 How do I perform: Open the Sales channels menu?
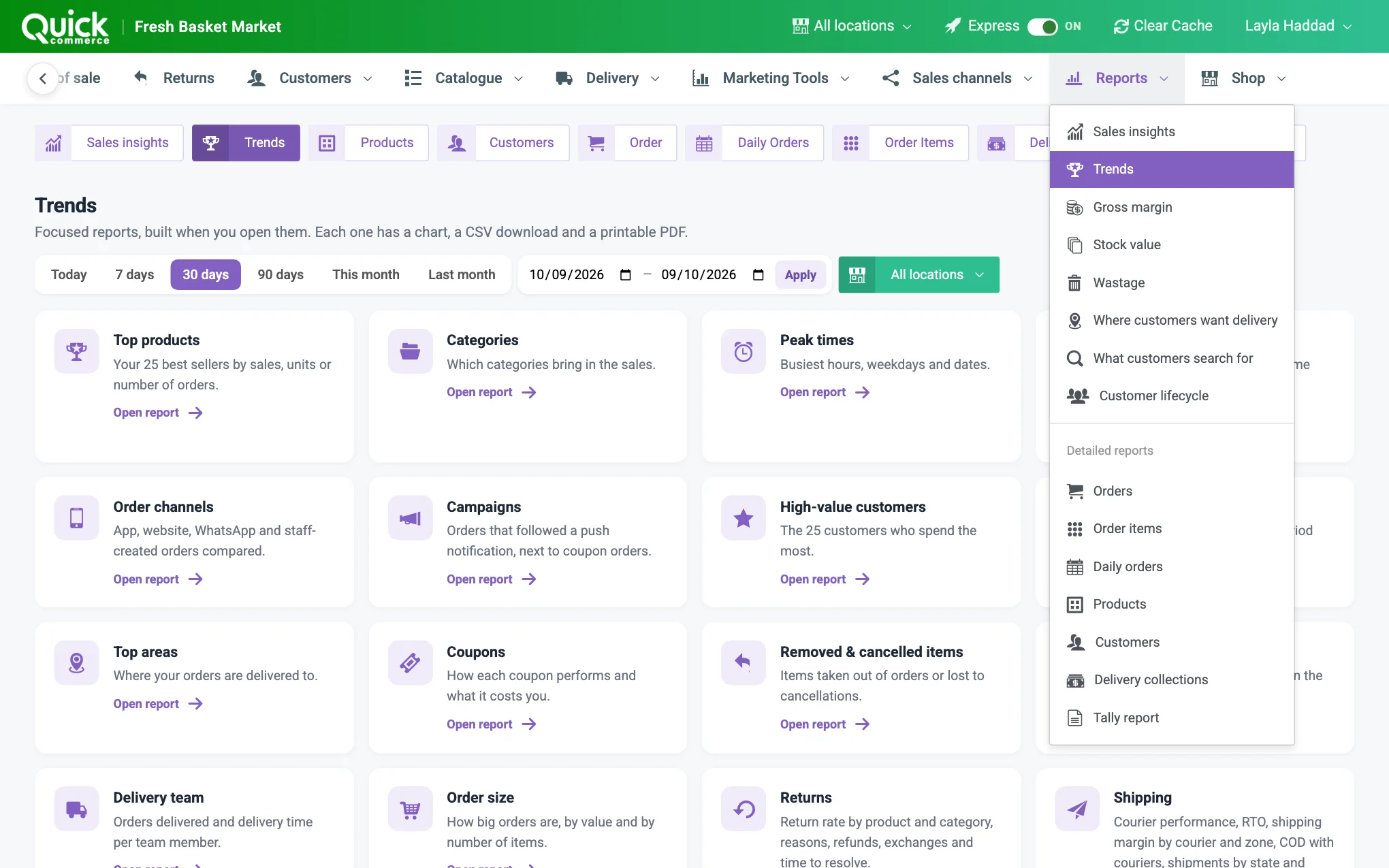tap(957, 78)
